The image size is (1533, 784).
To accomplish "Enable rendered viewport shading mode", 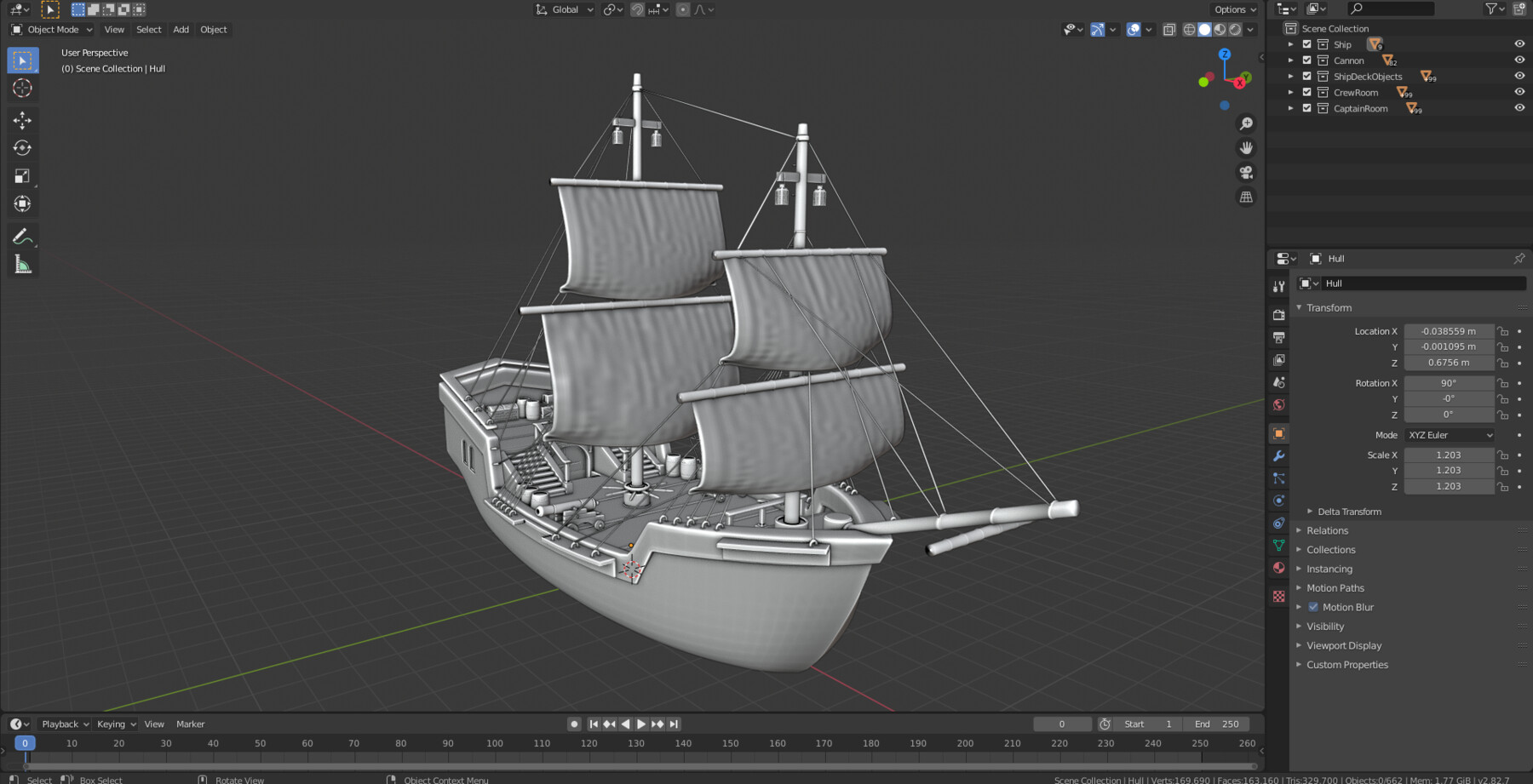I will click(1234, 29).
